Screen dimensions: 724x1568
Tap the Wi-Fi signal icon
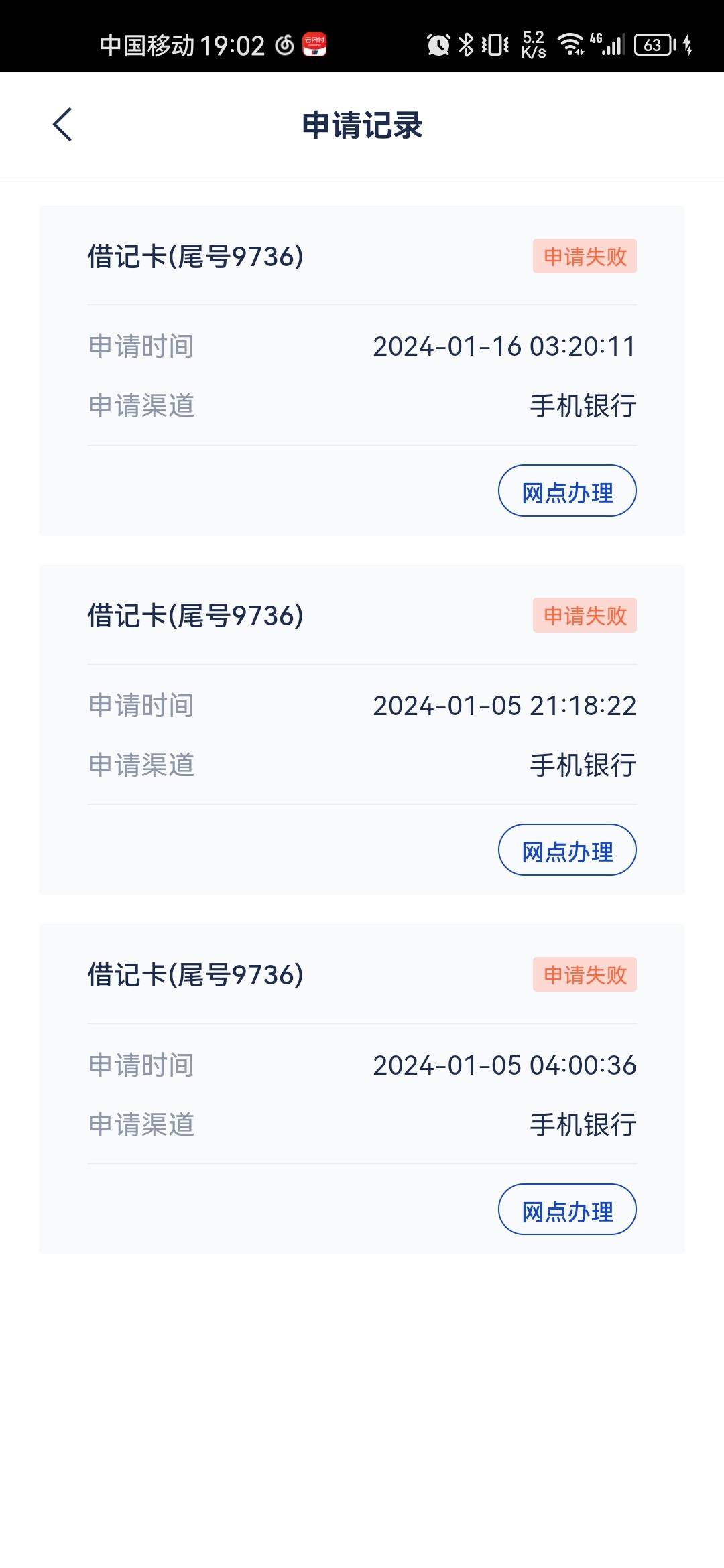coord(571,44)
